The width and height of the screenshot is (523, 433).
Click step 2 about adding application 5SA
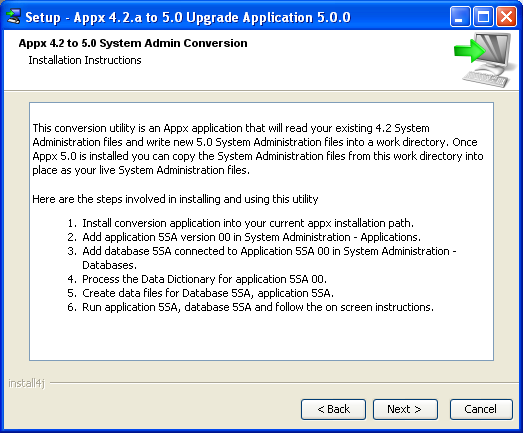[x=244, y=237]
